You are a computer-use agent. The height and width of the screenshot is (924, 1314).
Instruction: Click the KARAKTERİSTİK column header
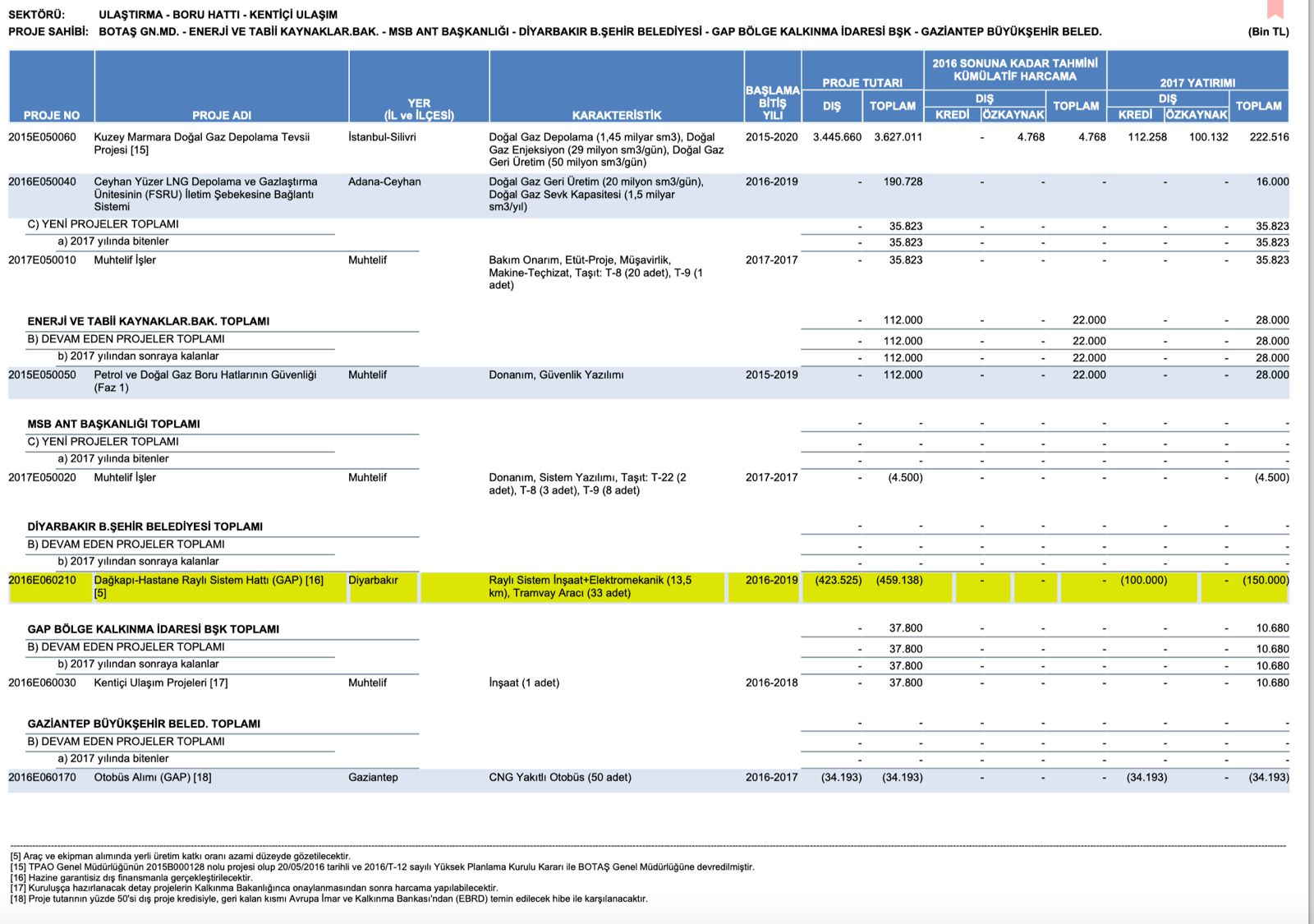pos(616,115)
